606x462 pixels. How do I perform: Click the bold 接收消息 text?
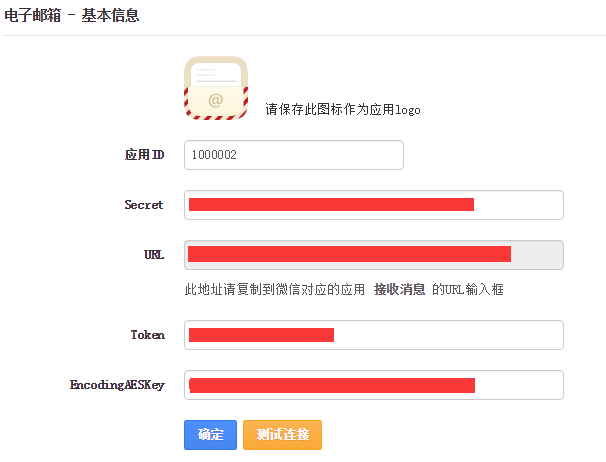pos(400,289)
